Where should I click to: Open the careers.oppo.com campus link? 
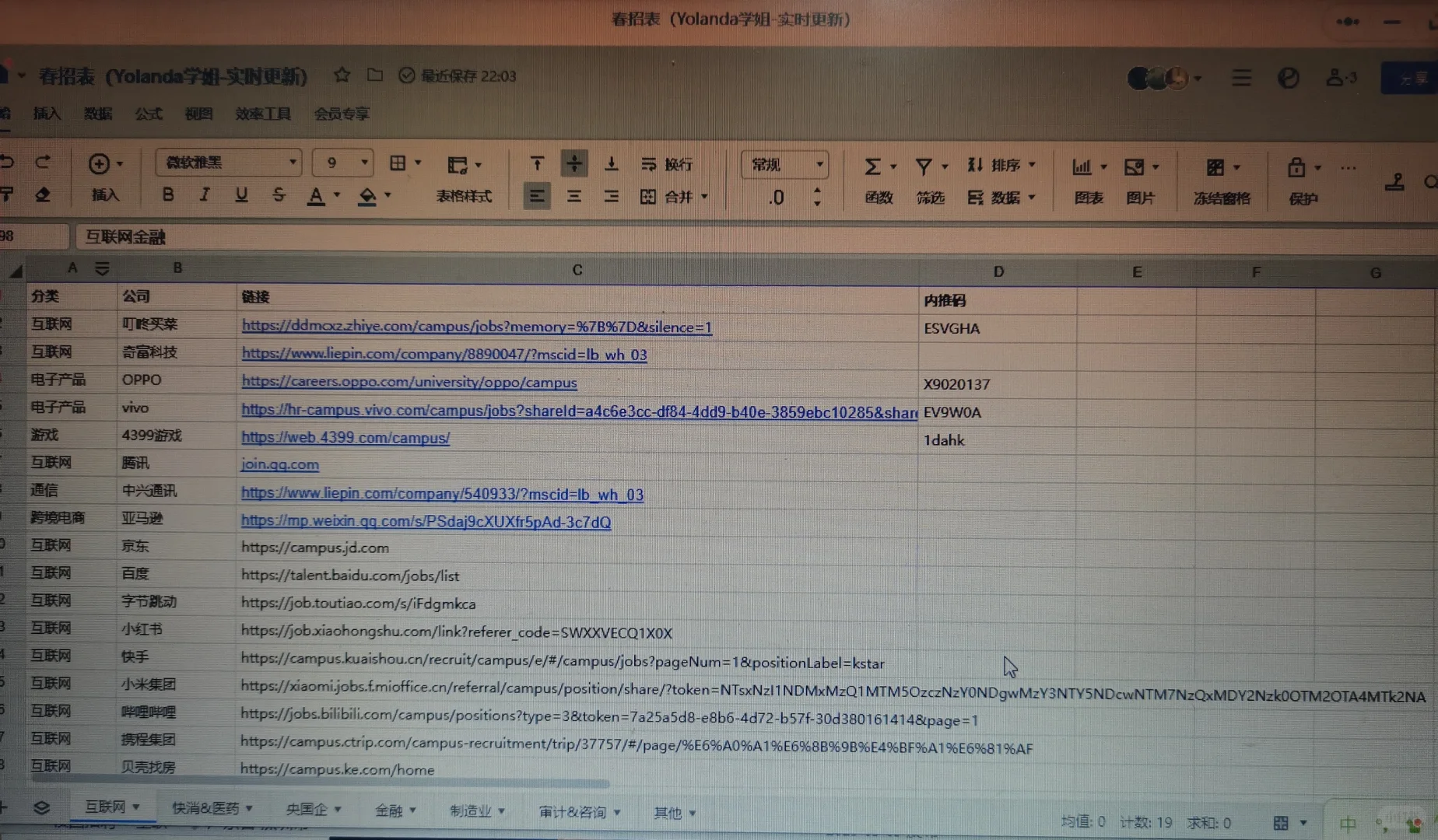pos(409,382)
